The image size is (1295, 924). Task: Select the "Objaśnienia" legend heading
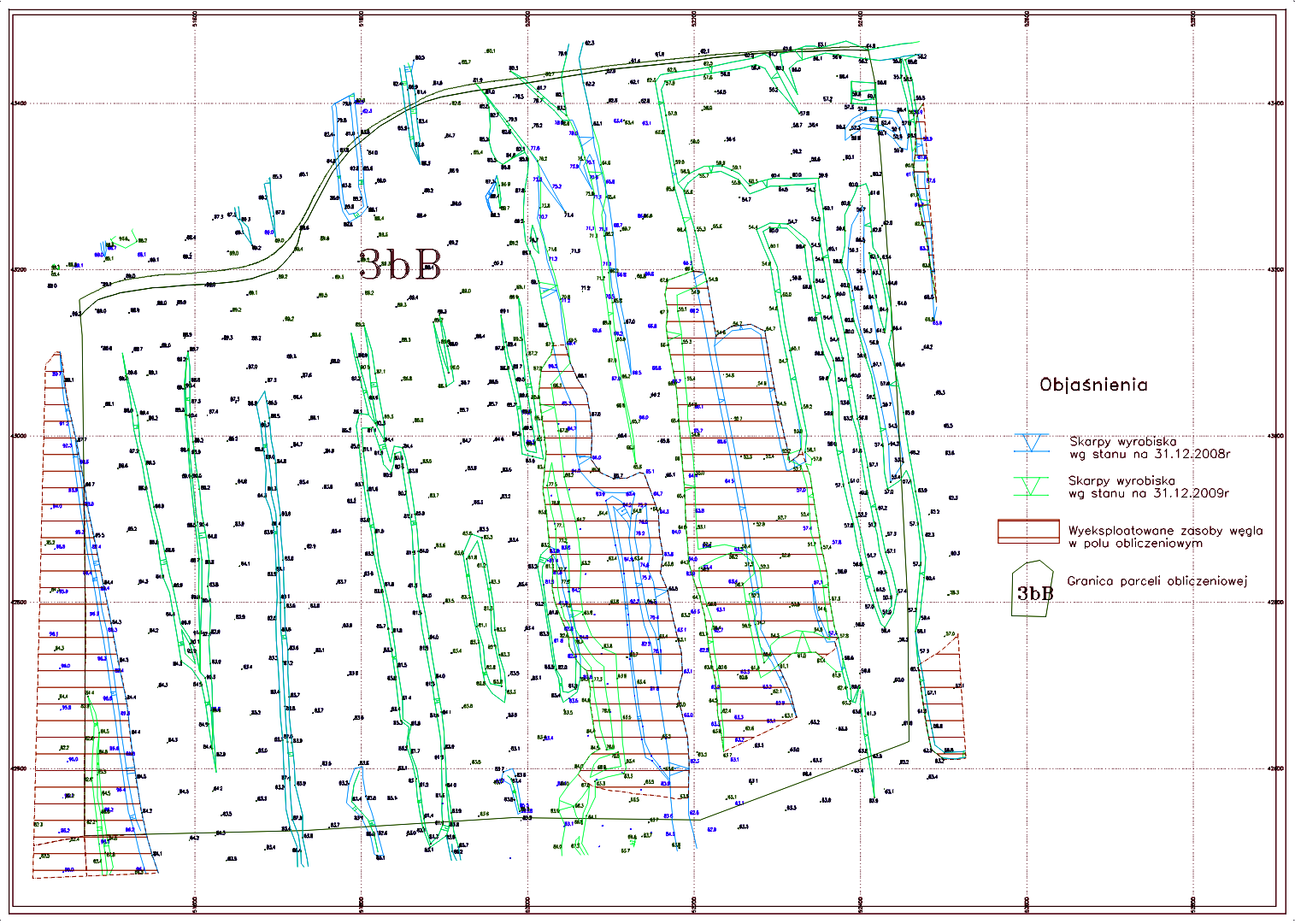pyautogui.click(x=1093, y=385)
